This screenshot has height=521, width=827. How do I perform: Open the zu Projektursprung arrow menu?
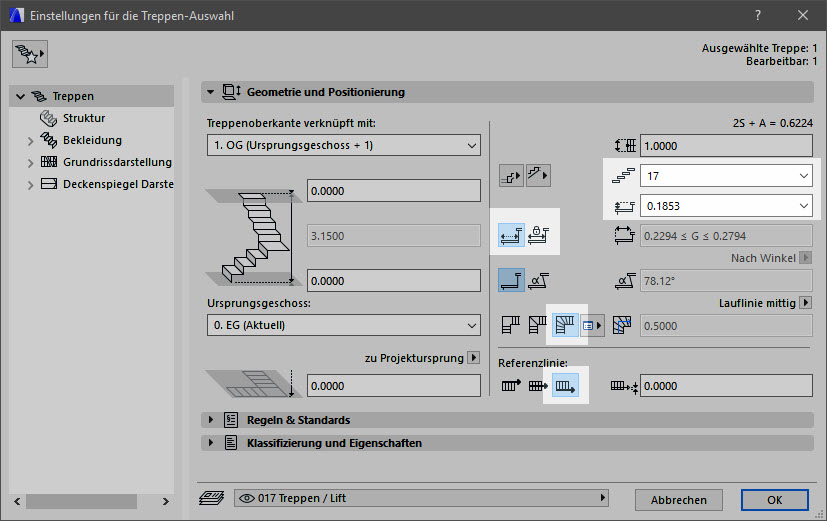pyautogui.click(x=474, y=358)
